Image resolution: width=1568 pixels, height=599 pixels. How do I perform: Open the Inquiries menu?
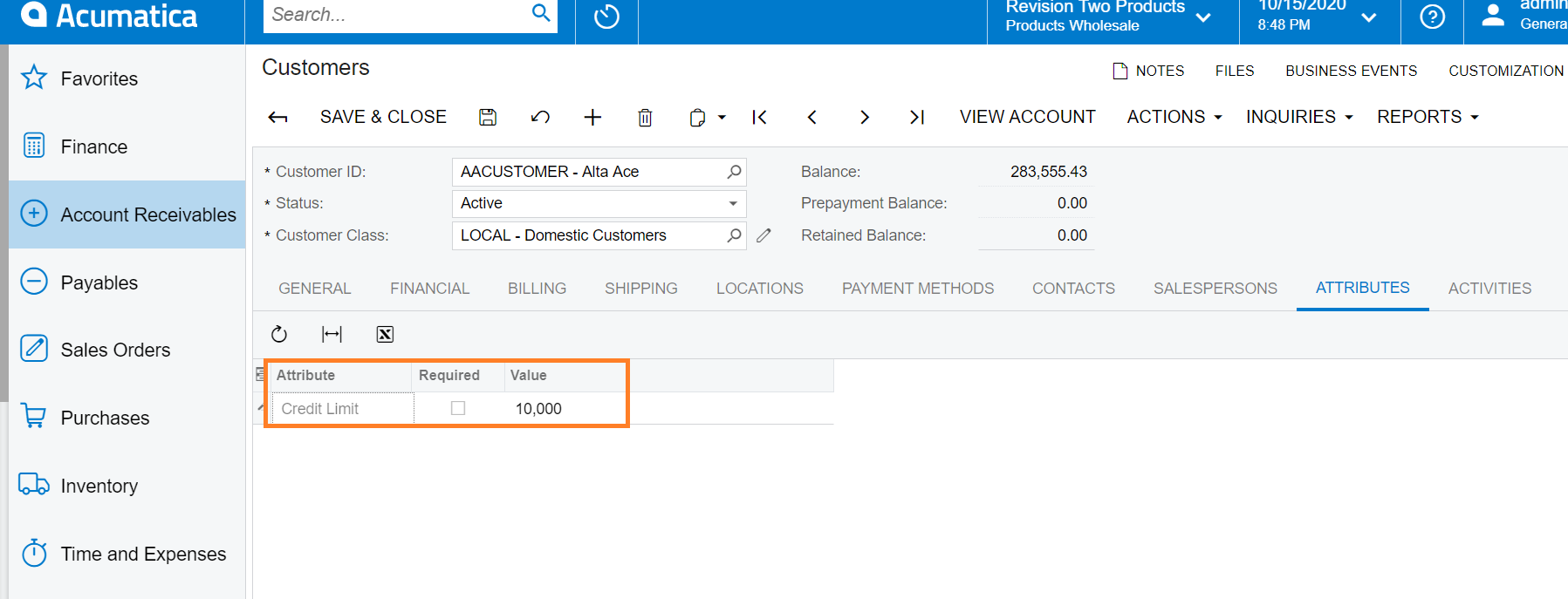1299,117
